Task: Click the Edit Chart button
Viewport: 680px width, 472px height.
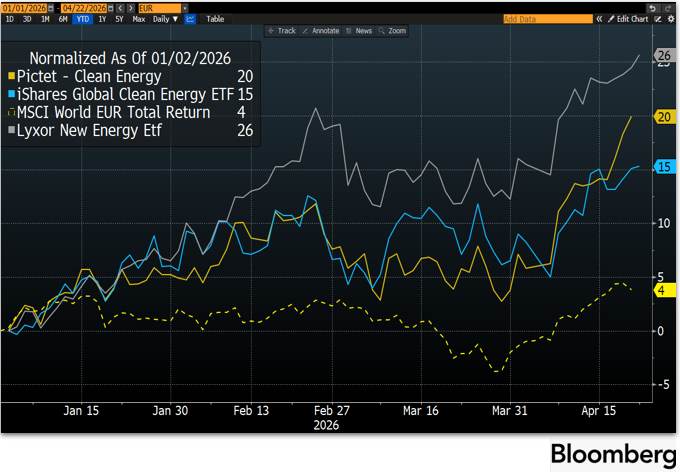Action: point(628,19)
